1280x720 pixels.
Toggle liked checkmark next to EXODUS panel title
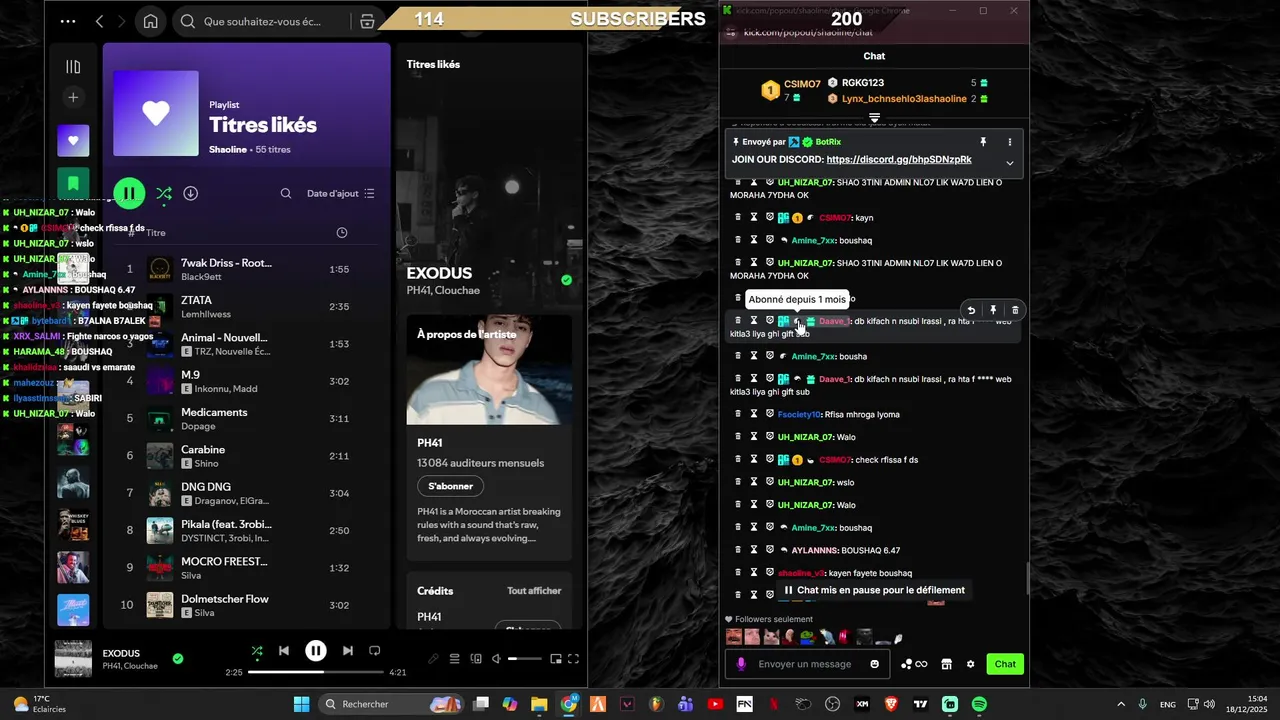click(567, 280)
